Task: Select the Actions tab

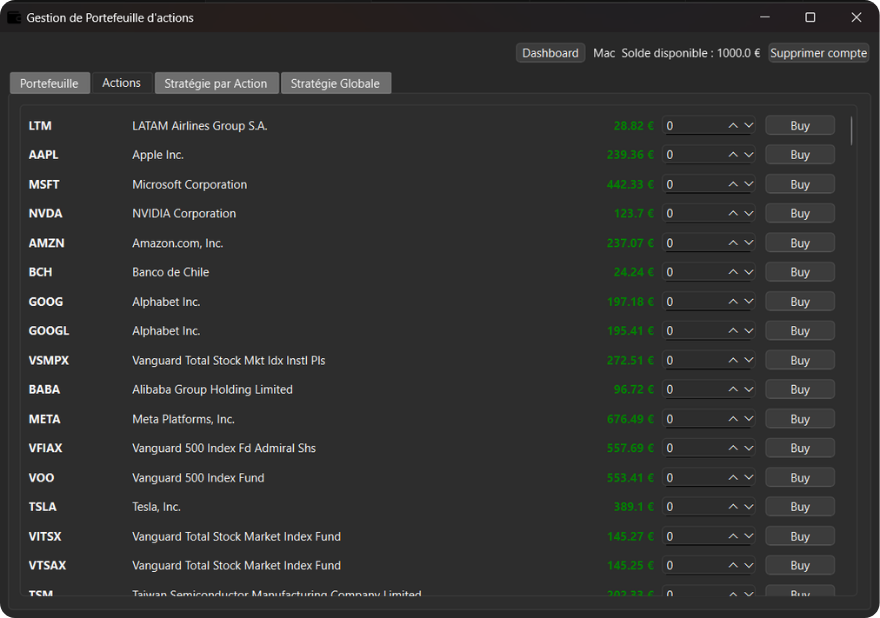Action: pyautogui.click(x=121, y=83)
